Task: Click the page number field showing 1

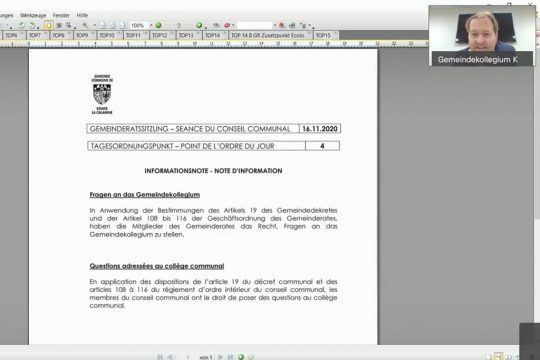Action: pyautogui.click(x=188, y=357)
